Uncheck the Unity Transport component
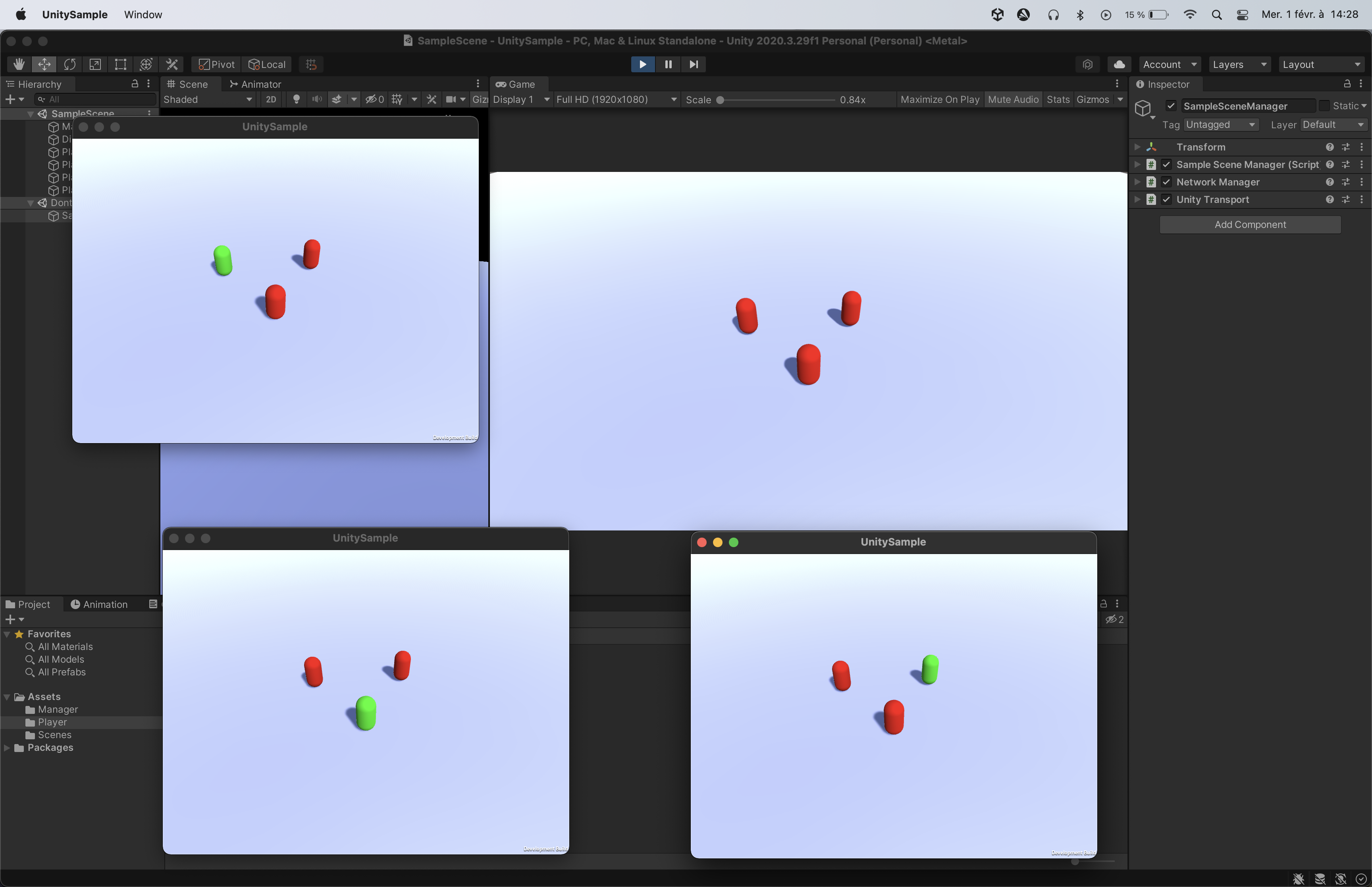This screenshot has width=1372, height=887. 1166,199
